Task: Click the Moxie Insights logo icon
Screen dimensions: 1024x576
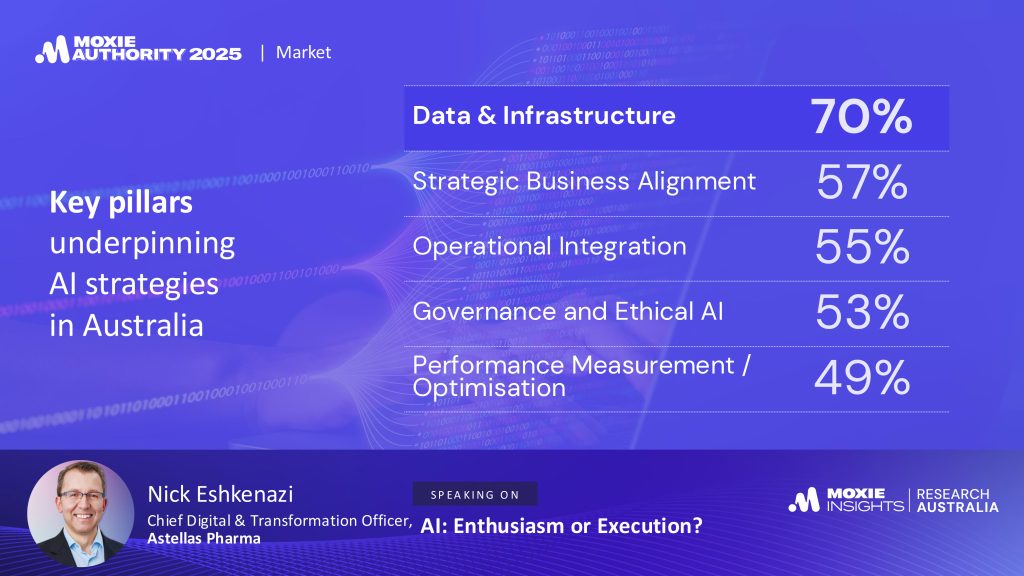Action: tap(804, 500)
